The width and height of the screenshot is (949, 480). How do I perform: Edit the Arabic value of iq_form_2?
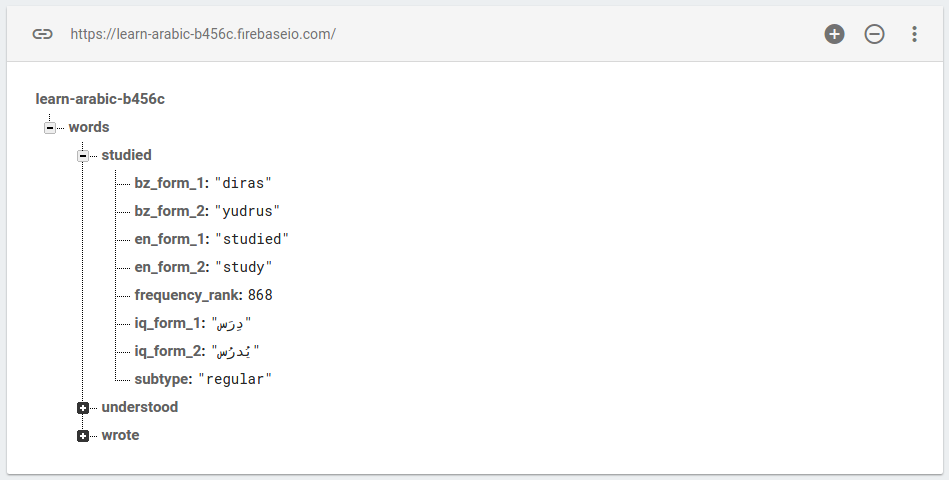tap(235, 351)
